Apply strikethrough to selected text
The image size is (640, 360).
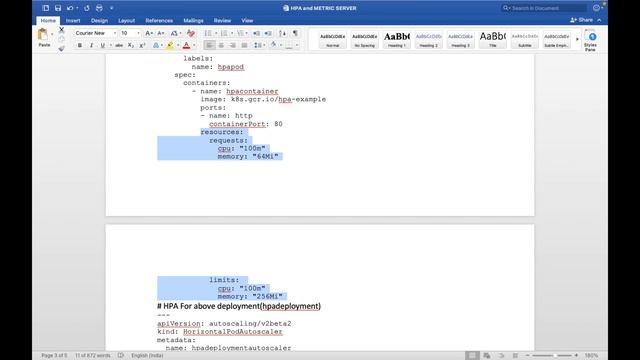119,45
